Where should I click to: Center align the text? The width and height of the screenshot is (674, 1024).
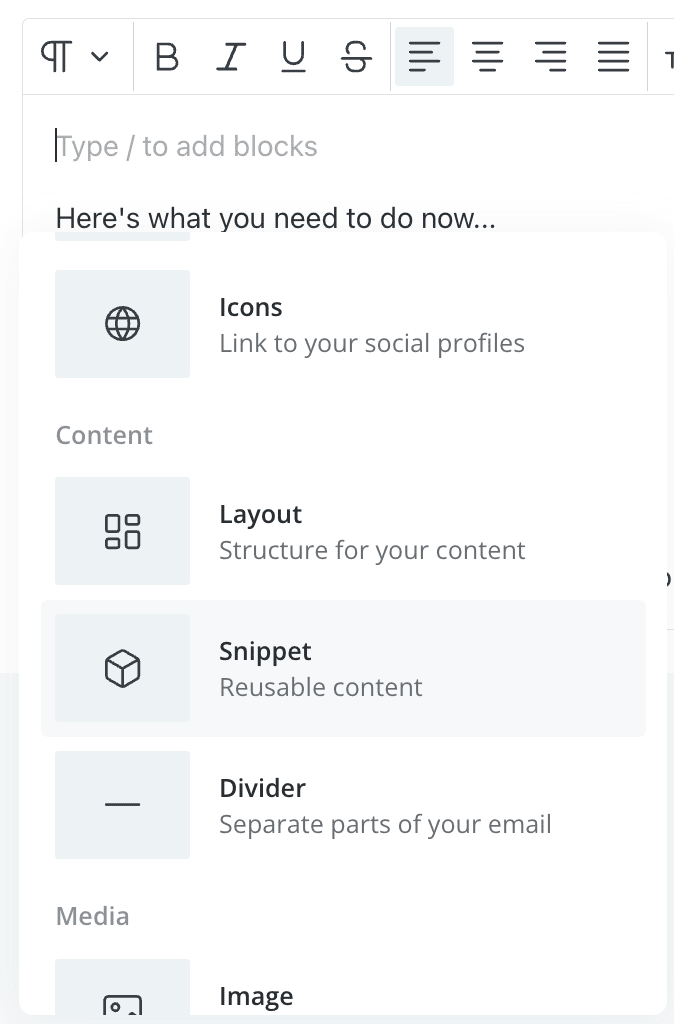click(x=488, y=57)
